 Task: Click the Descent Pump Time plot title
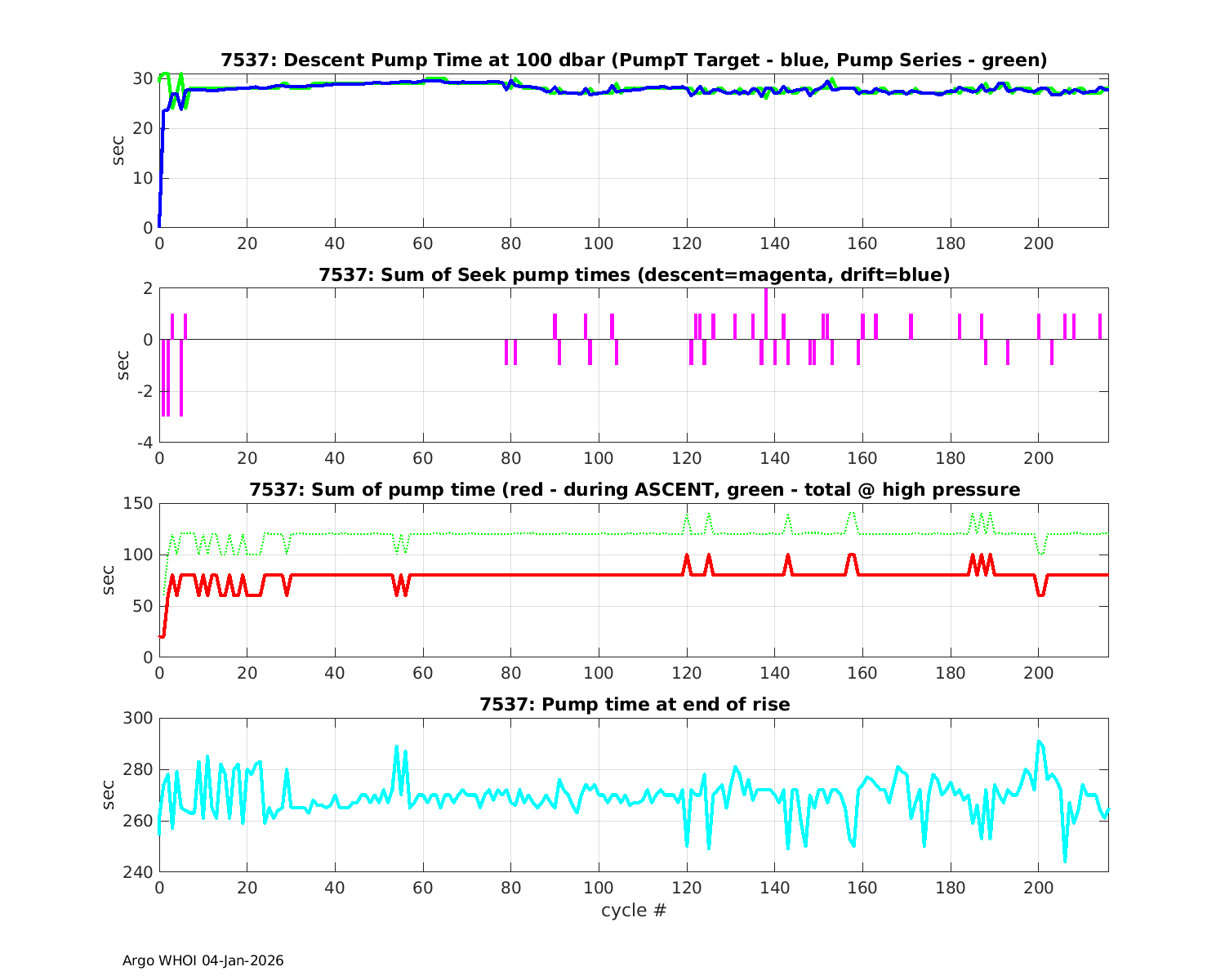(x=634, y=60)
